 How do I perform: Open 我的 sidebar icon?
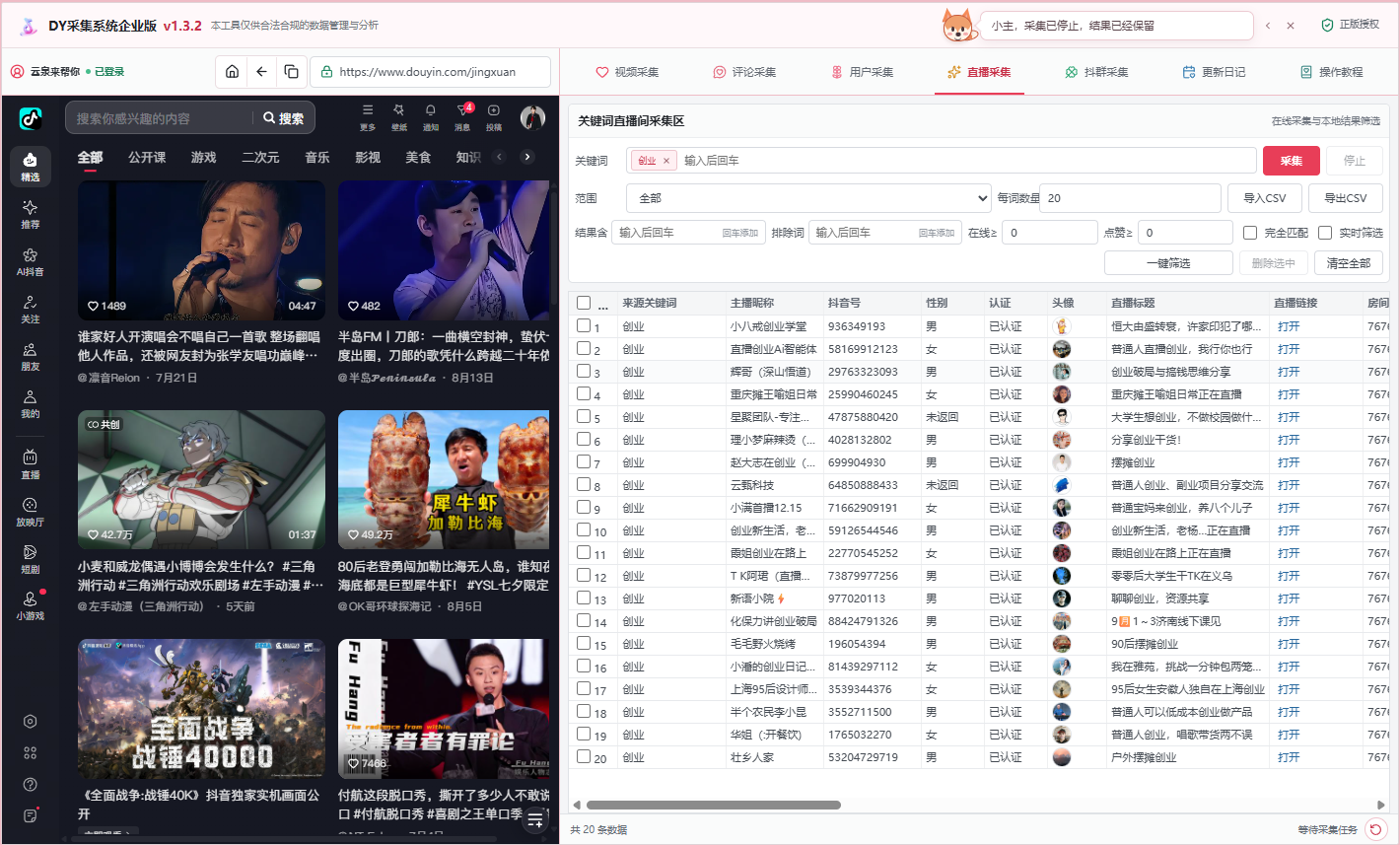point(31,403)
